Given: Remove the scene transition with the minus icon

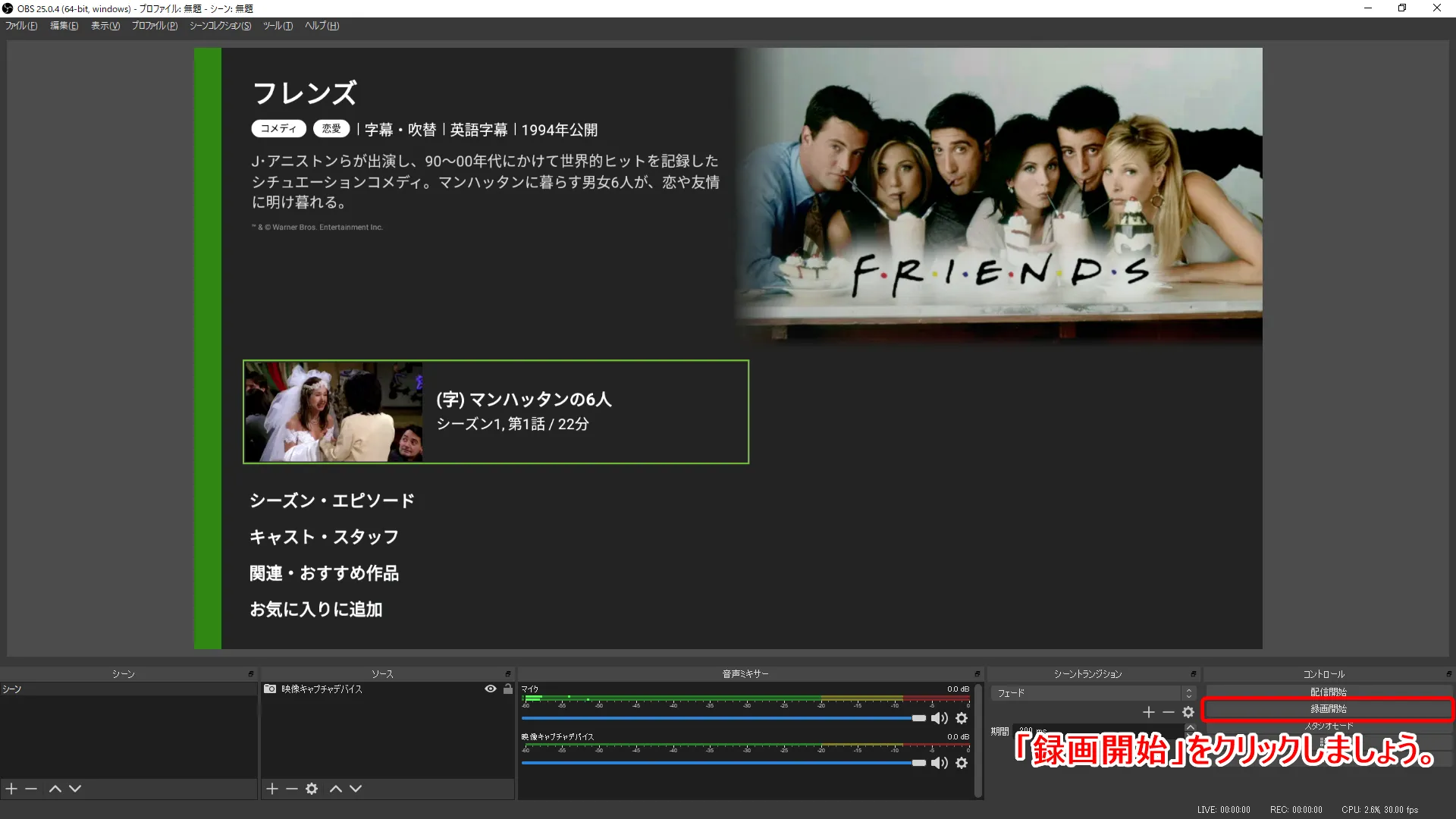Looking at the screenshot, I should point(1169,712).
